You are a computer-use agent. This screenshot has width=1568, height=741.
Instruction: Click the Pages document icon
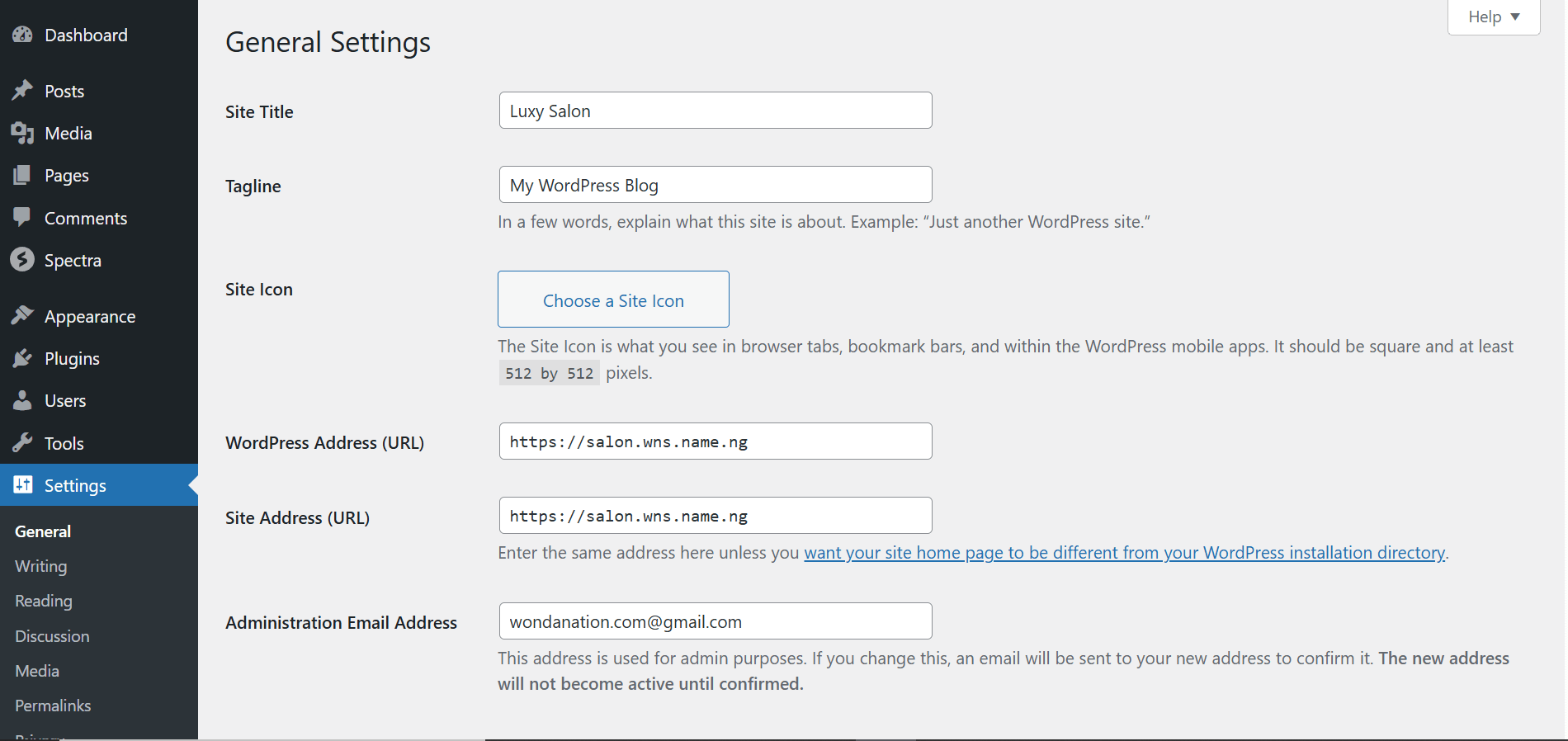coord(22,175)
